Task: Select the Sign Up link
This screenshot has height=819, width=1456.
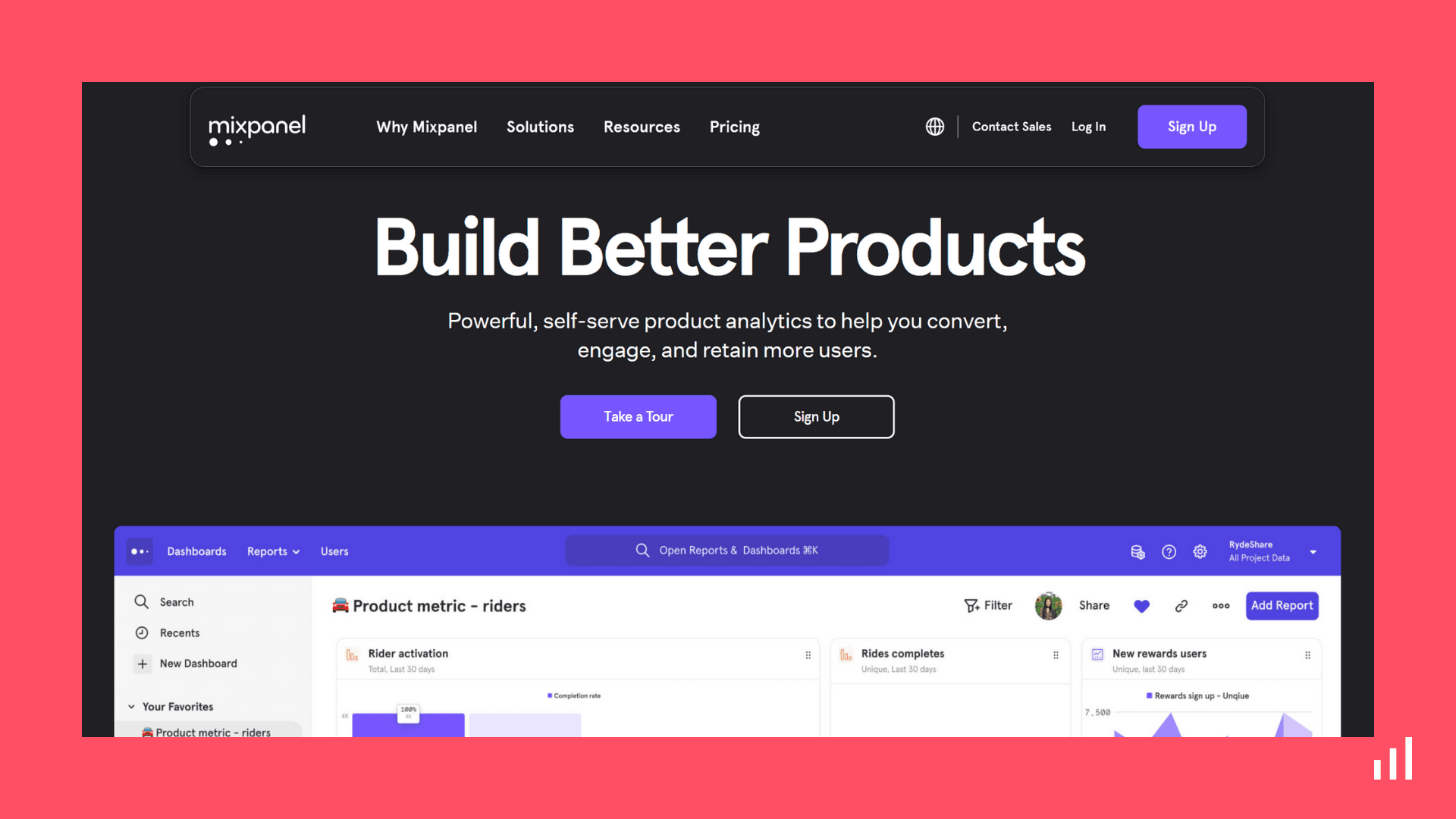Action: pos(1191,126)
